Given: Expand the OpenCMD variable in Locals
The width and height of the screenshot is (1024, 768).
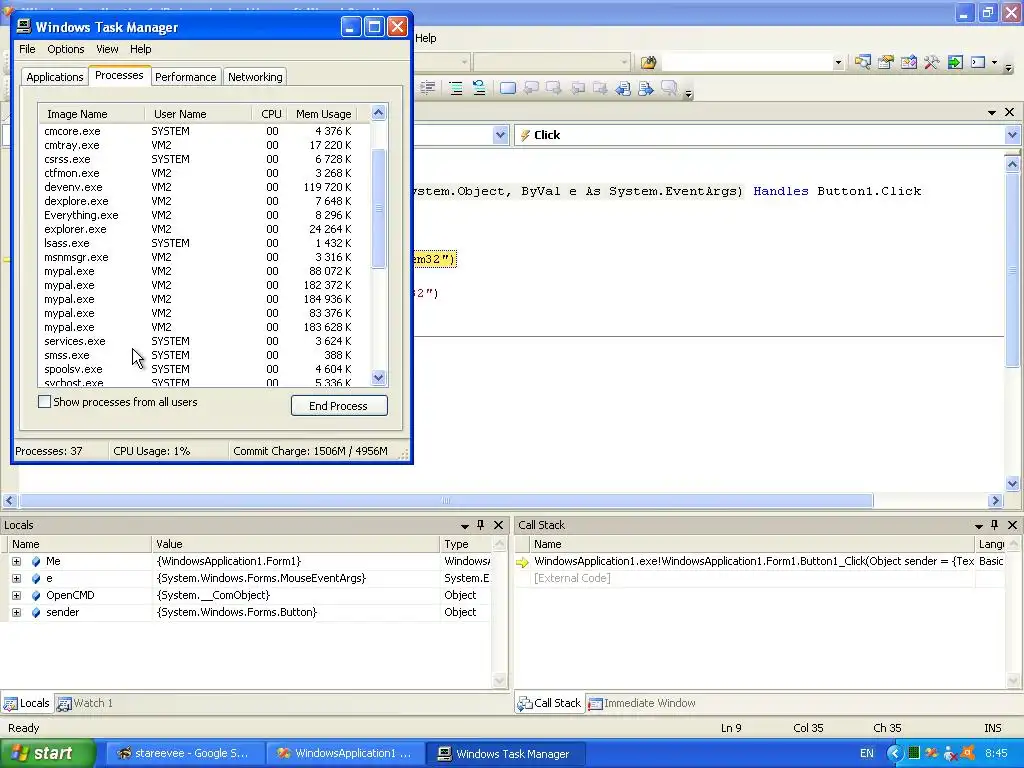Looking at the screenshot, I should tap(16, 596).
